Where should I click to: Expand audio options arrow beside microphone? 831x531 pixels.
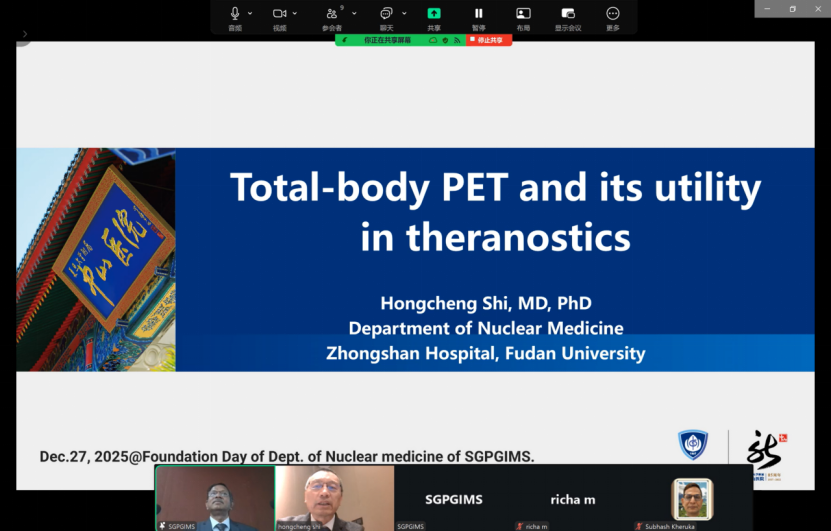point(250,13)
